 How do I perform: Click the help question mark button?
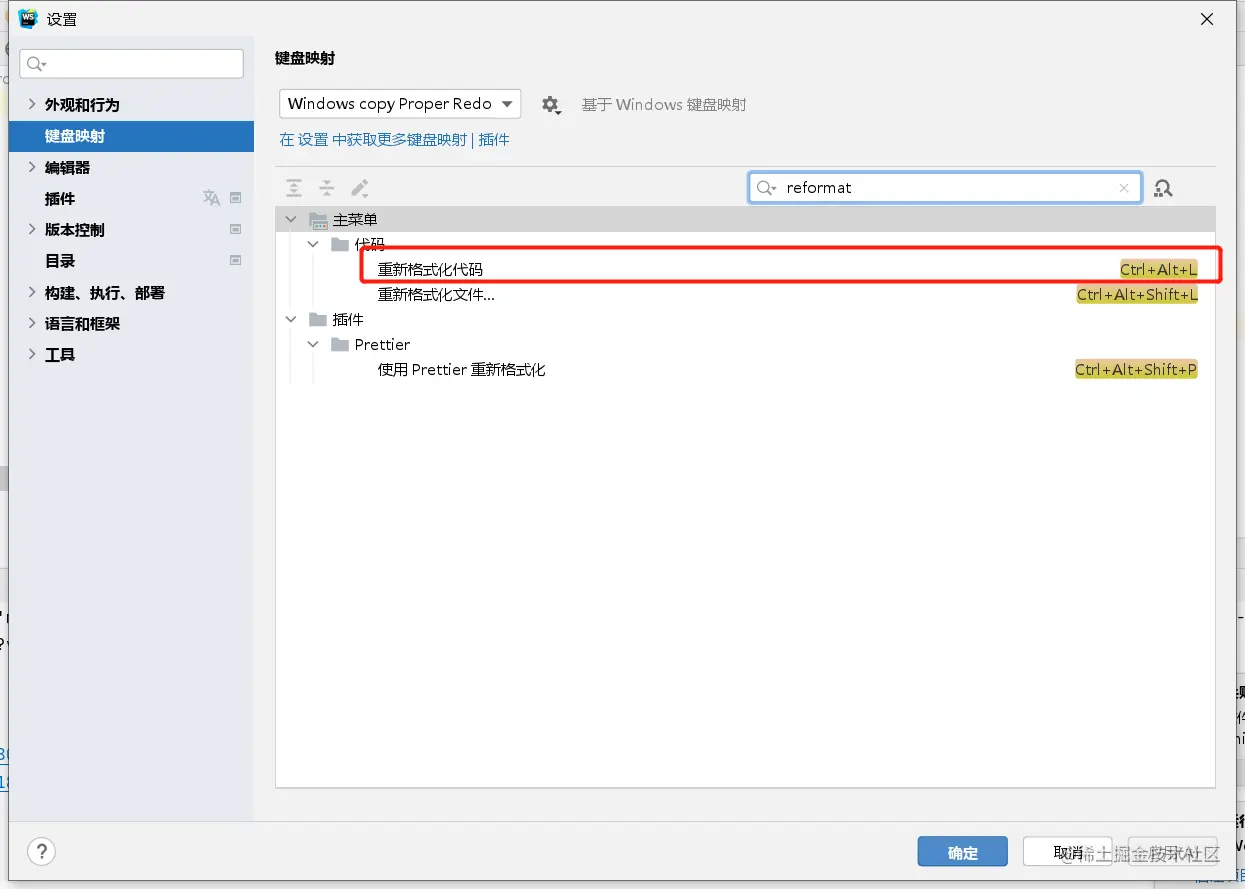41,851
